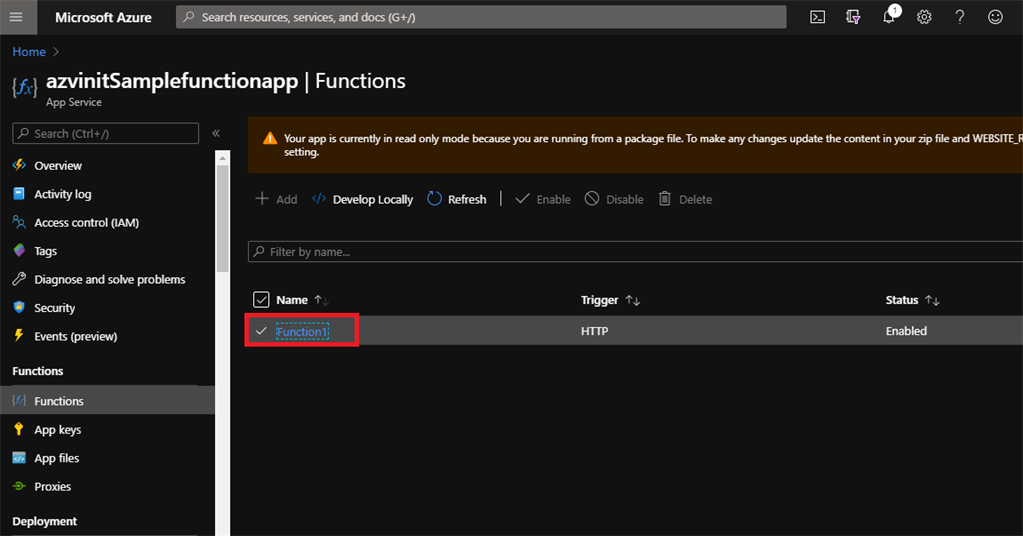Click the Trigger column header
Screen dimensions: 1023x536
600,300
